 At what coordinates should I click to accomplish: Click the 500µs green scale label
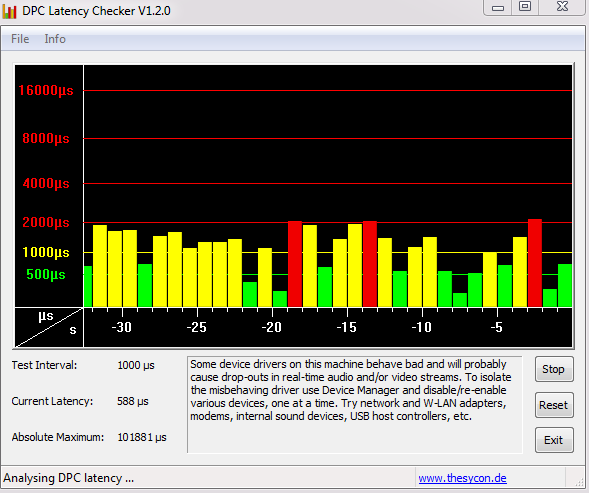coord(46,274)
